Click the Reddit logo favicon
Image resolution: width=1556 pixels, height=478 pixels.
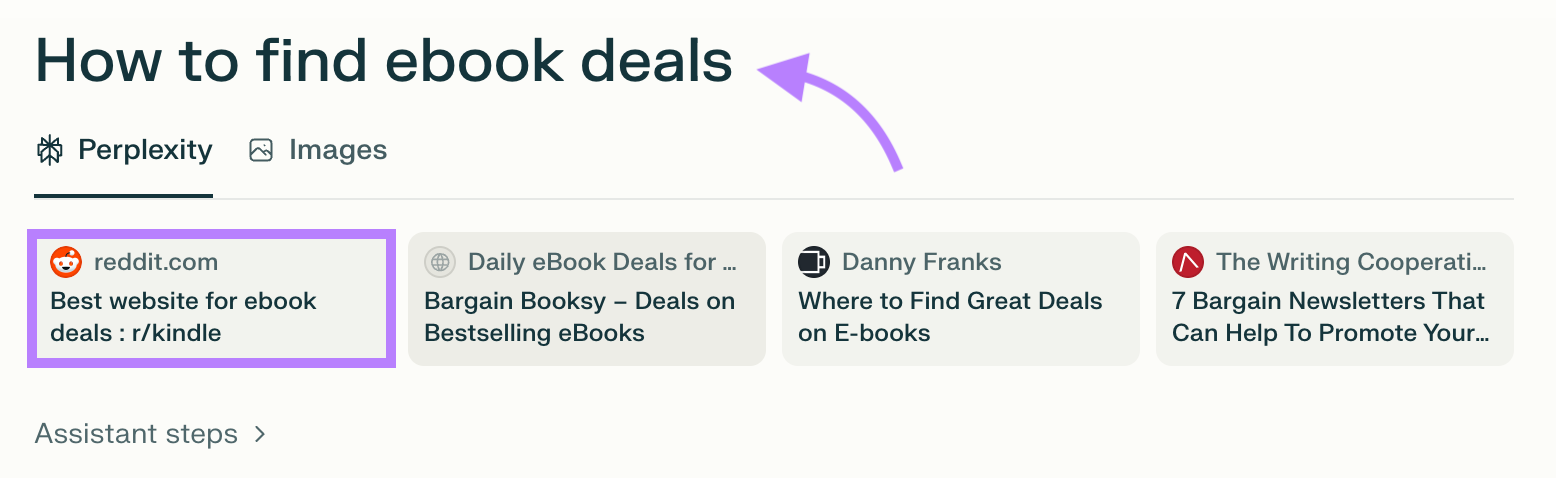(66, 262)
